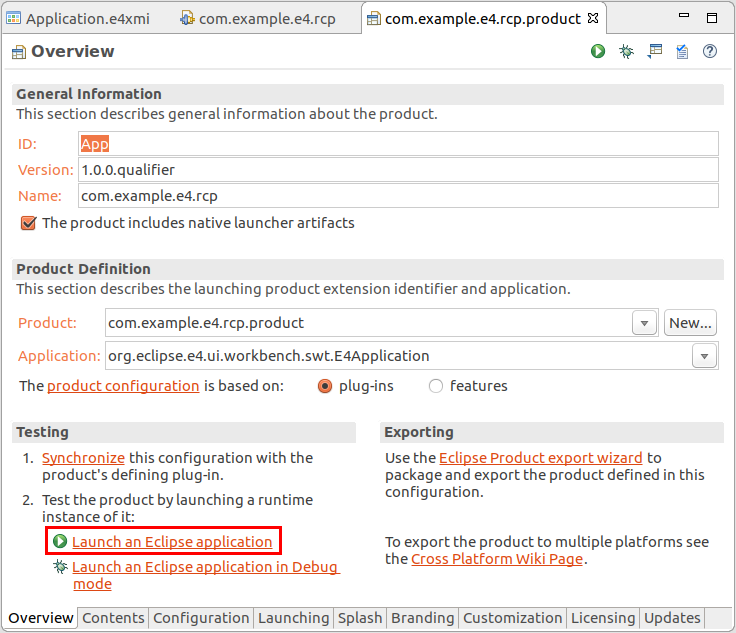Click the green run icon beside Launch link
This screenshot has height=633, width=736.
tap(60, 541)
